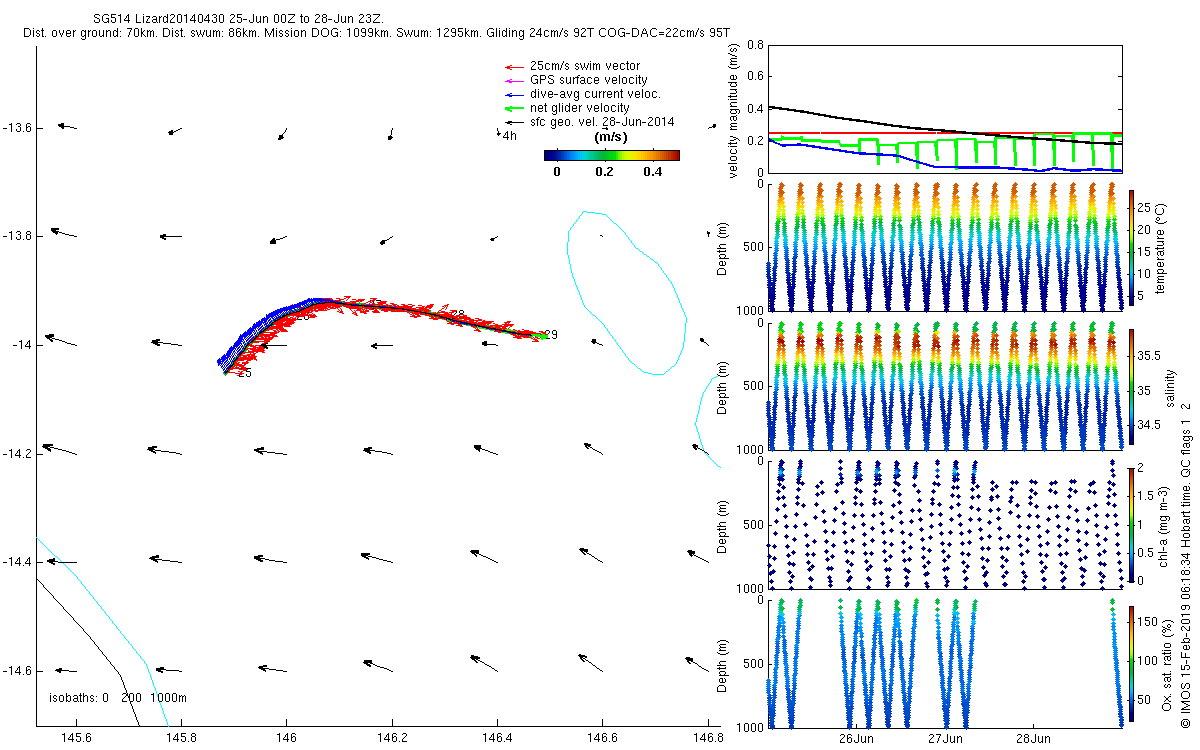This screenshot has width=1200, height=750.
Task: Click the green net glider velocity legend marker
Action: 514,108
